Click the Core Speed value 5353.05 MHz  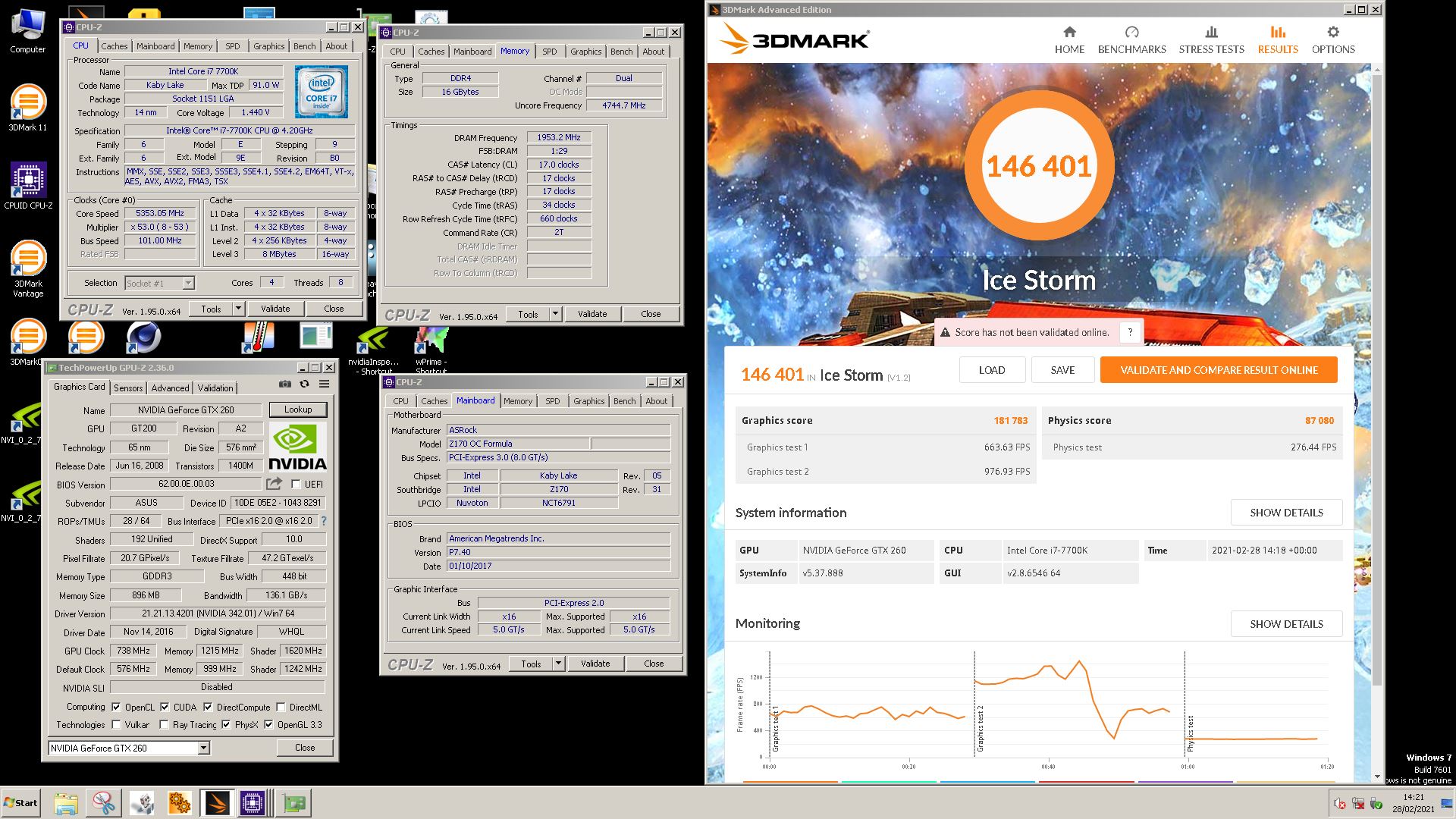tap(160, 214)
